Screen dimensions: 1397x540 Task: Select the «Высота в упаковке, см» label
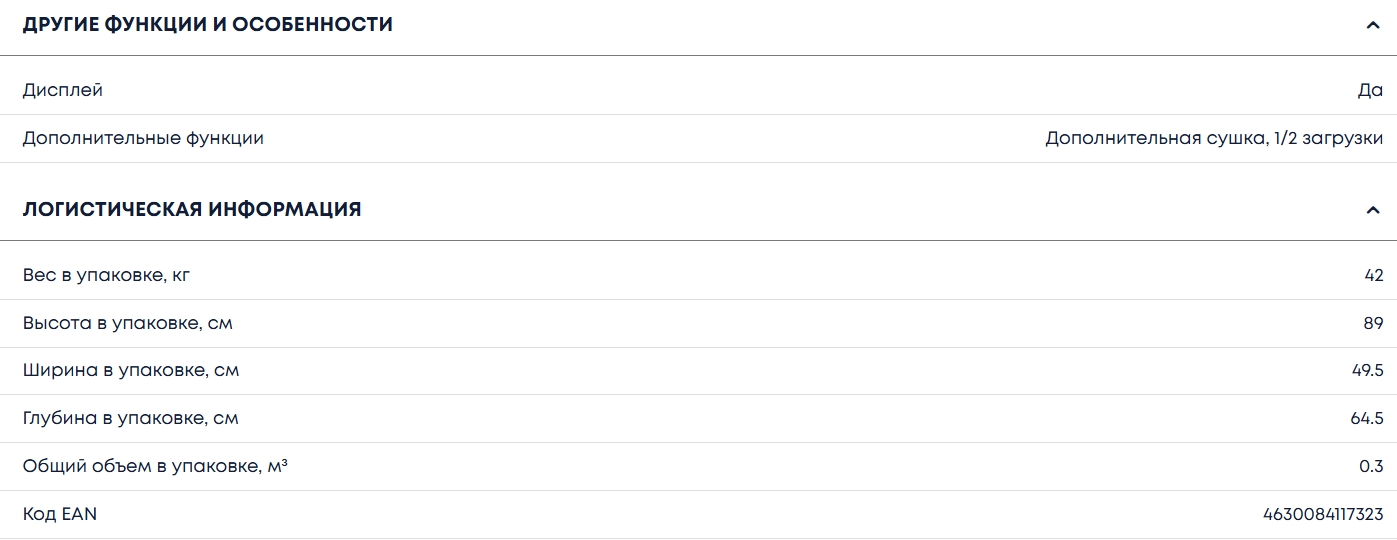click(128, 323)
